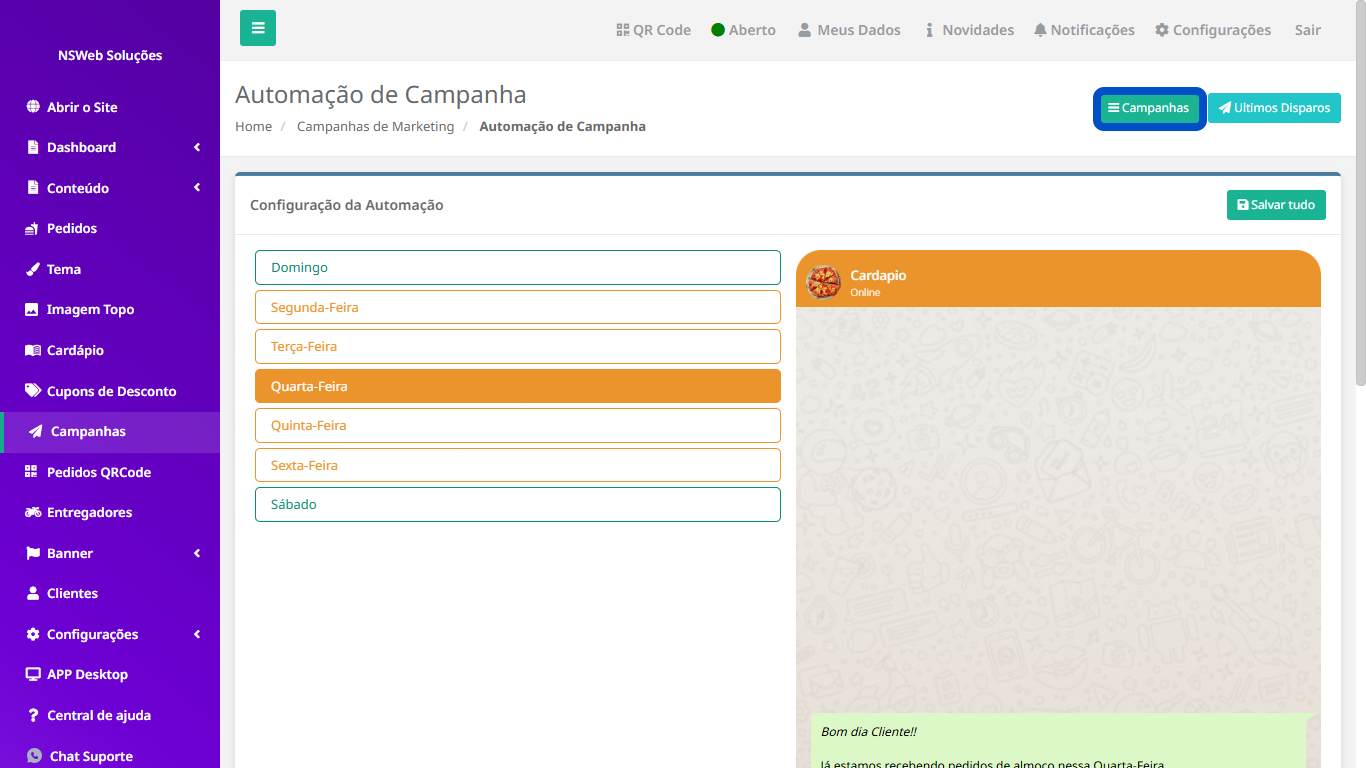
Task: Click the Campanhas paper plane sidebar icon
Action: 35,432
